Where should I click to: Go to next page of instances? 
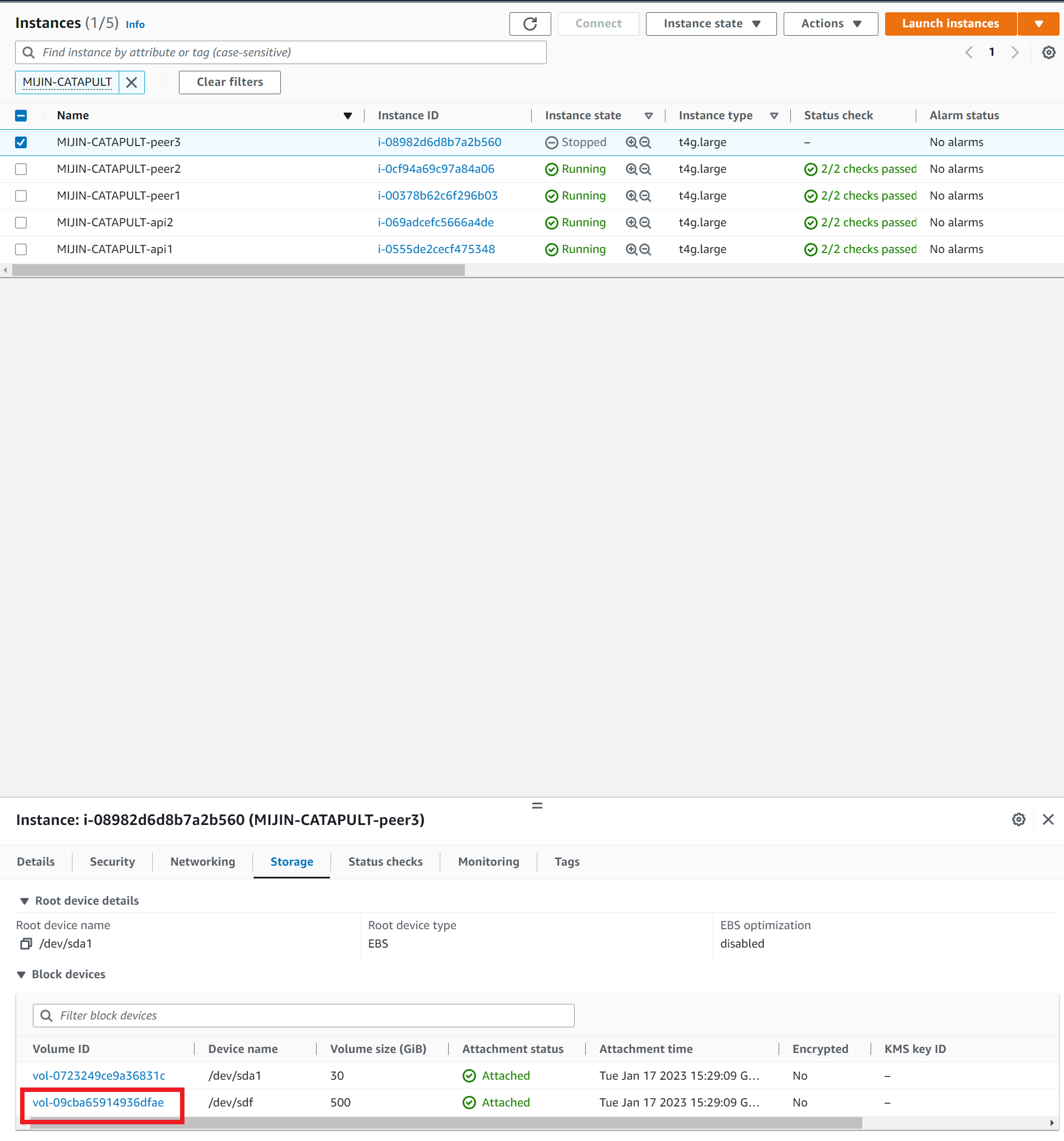pos(1014,52)
